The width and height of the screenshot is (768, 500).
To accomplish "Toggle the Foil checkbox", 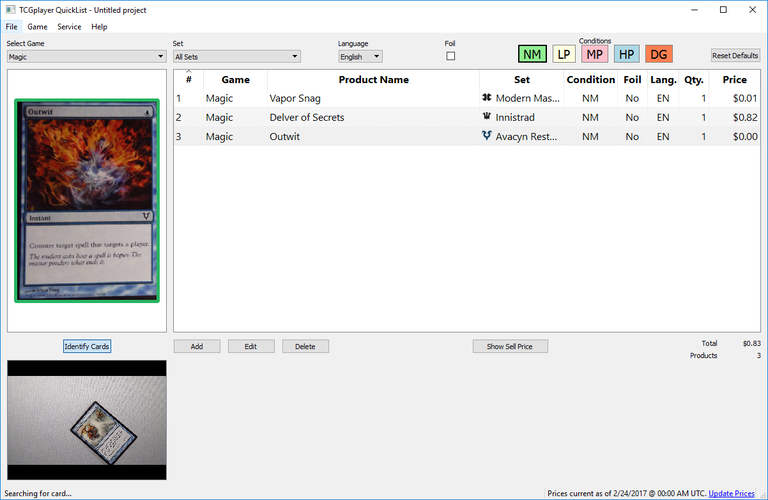I will point(451,56).
